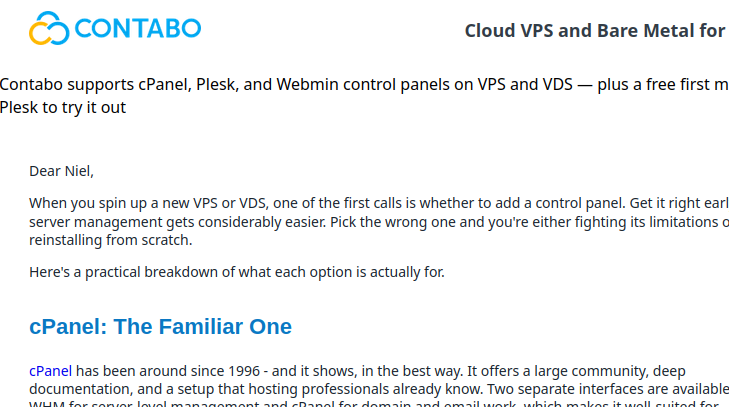Click the "Plesk to try it out" line
Image resolution: width=729 pixels, height=407 pixels.
(63, 107)
